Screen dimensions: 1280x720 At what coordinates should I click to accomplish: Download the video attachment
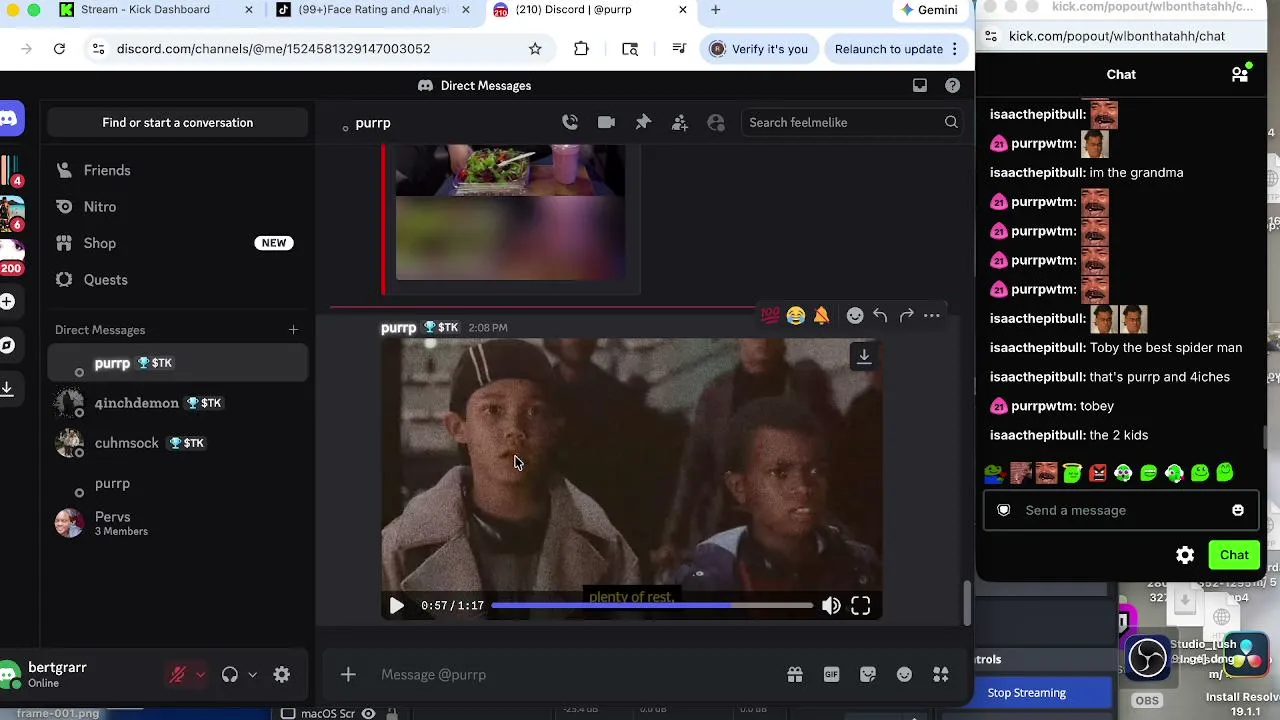(864, 356)
